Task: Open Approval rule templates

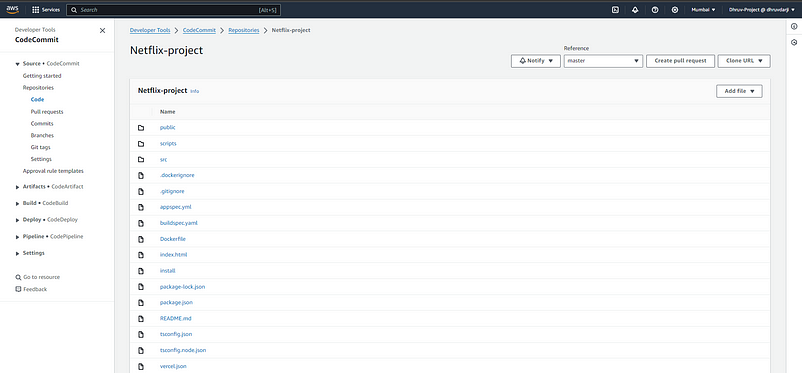Action: click(x=53, y=171)
